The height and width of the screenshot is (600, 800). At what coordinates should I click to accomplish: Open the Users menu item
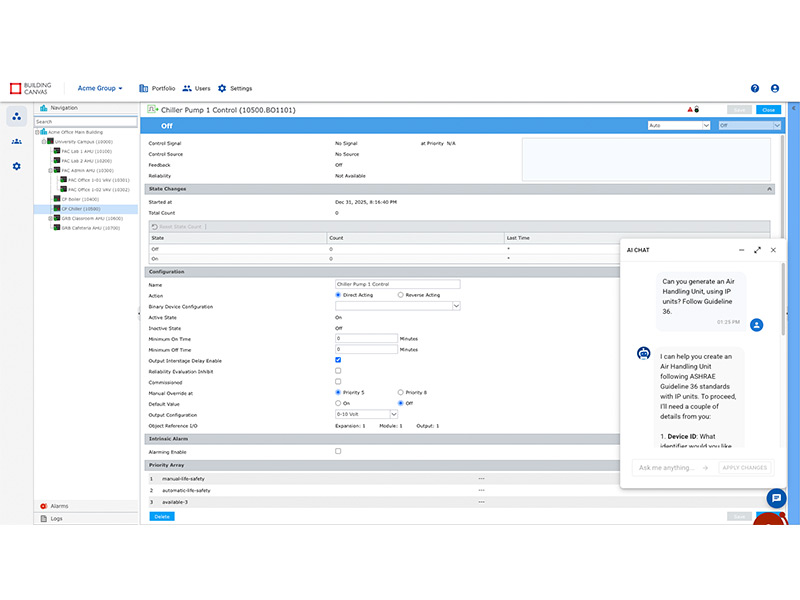(197, 88)
